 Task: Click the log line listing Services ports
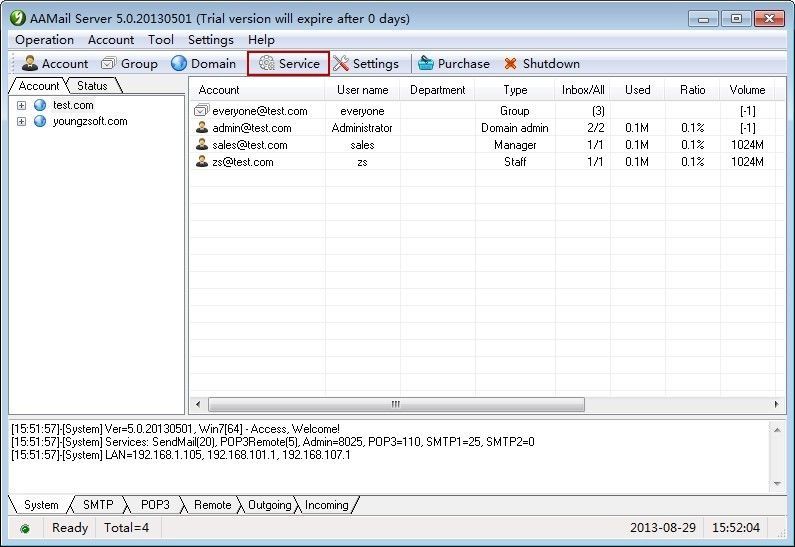point(273,442)
